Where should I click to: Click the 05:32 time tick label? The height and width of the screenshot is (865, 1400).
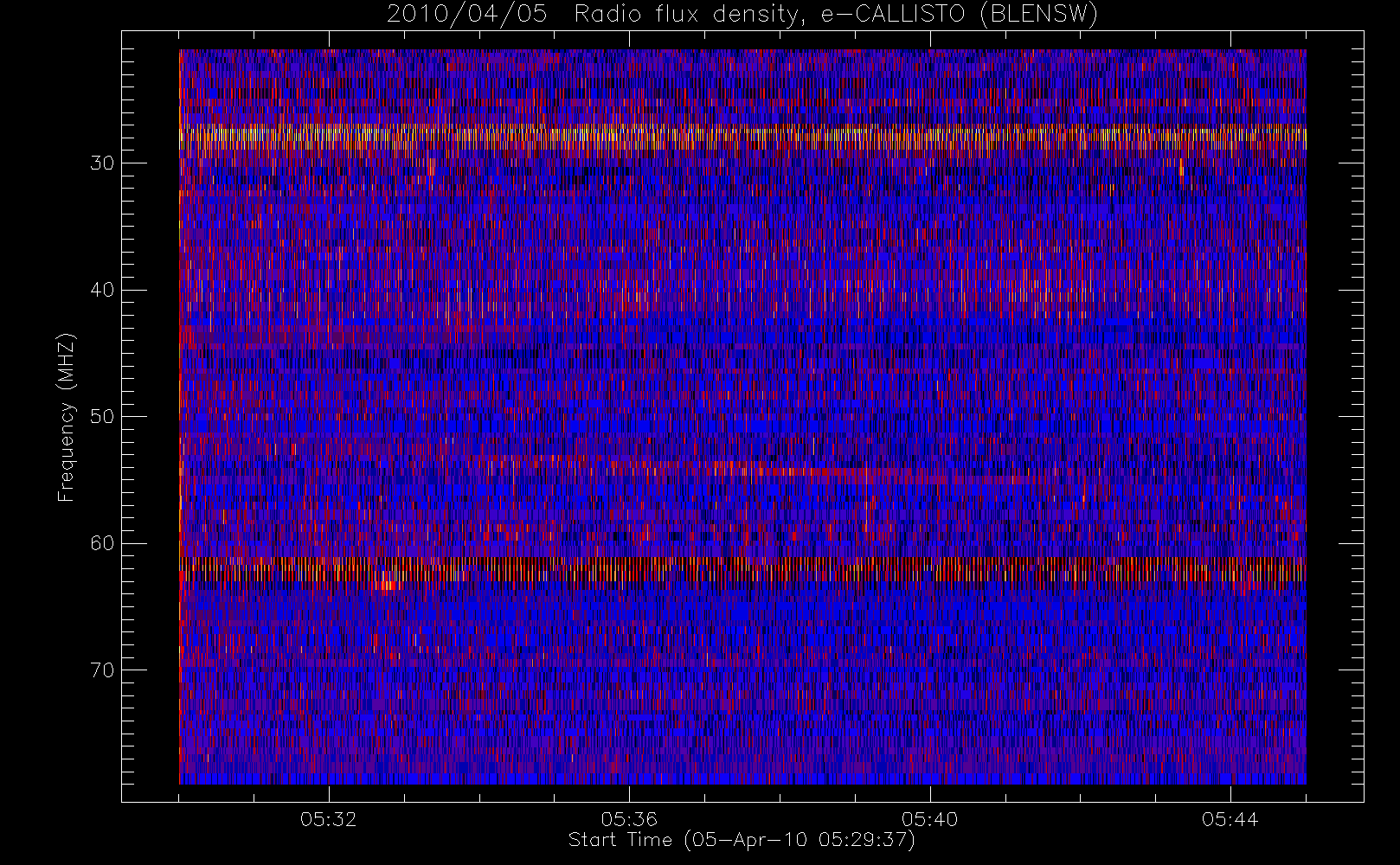(x=329, y=819)
